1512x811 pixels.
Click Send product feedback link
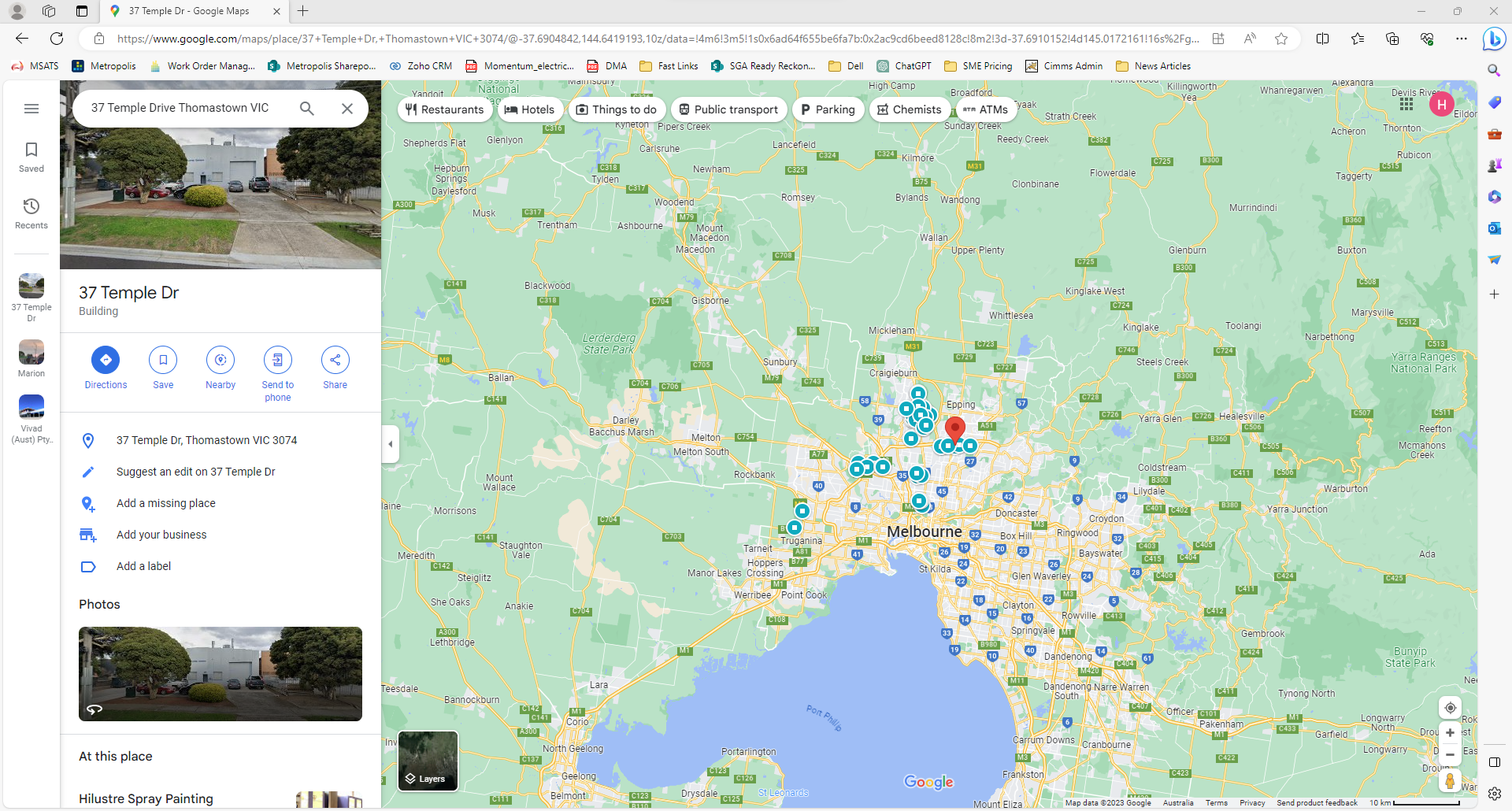click(x=1317, y=803)
